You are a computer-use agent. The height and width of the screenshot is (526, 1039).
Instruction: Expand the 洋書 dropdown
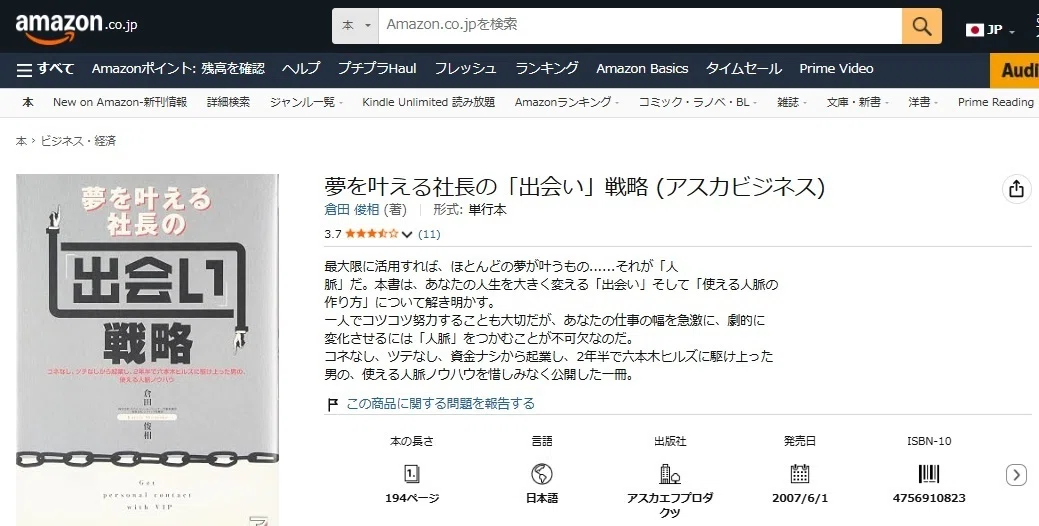(923, 102)
